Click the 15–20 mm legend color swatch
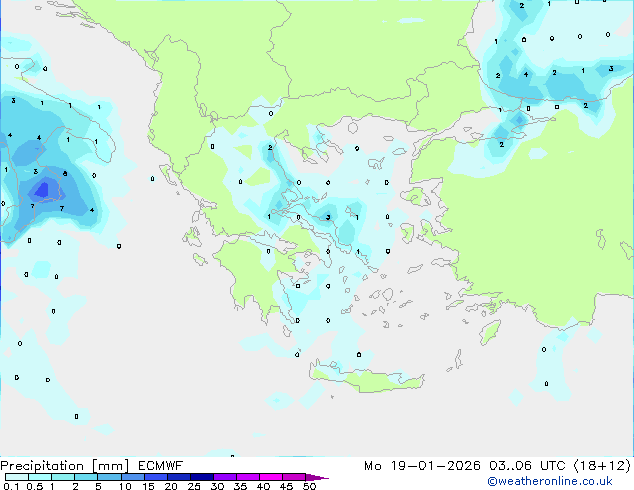Image resolution: width=634 pixels, height=490 pixels. coord(156,477)
